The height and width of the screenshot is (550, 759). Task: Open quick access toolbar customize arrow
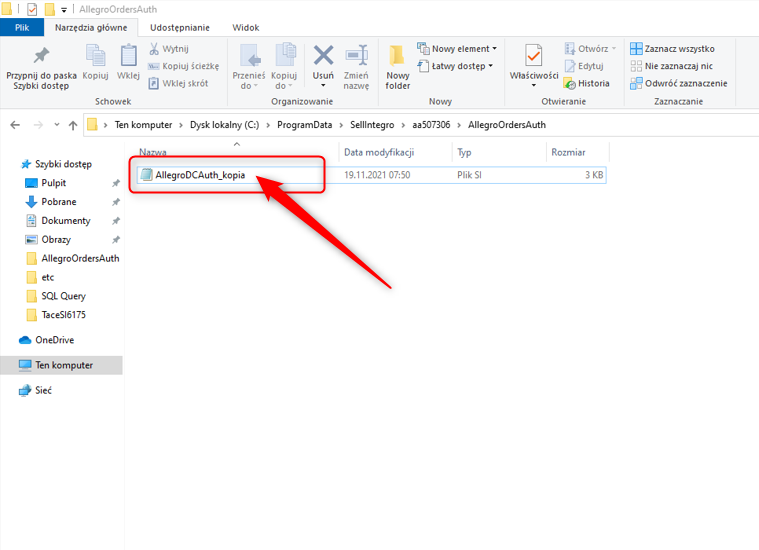pos(64,10)
